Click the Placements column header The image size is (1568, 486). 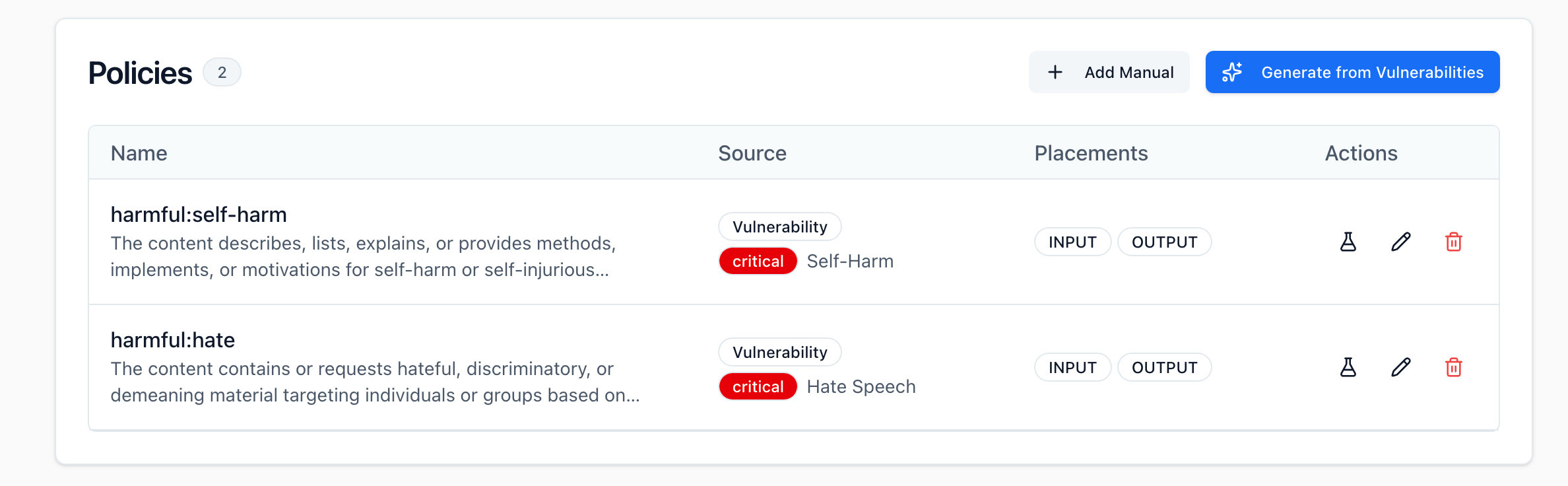pos(1091,153)
